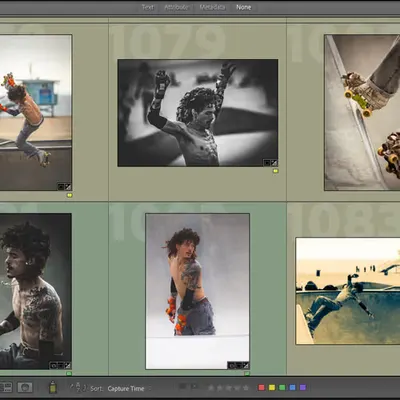Image resolution: width=400 pixels, height=400 pixels.
Task: Click develop adjustments badge on gray backdrop photo
Action: 246,365
